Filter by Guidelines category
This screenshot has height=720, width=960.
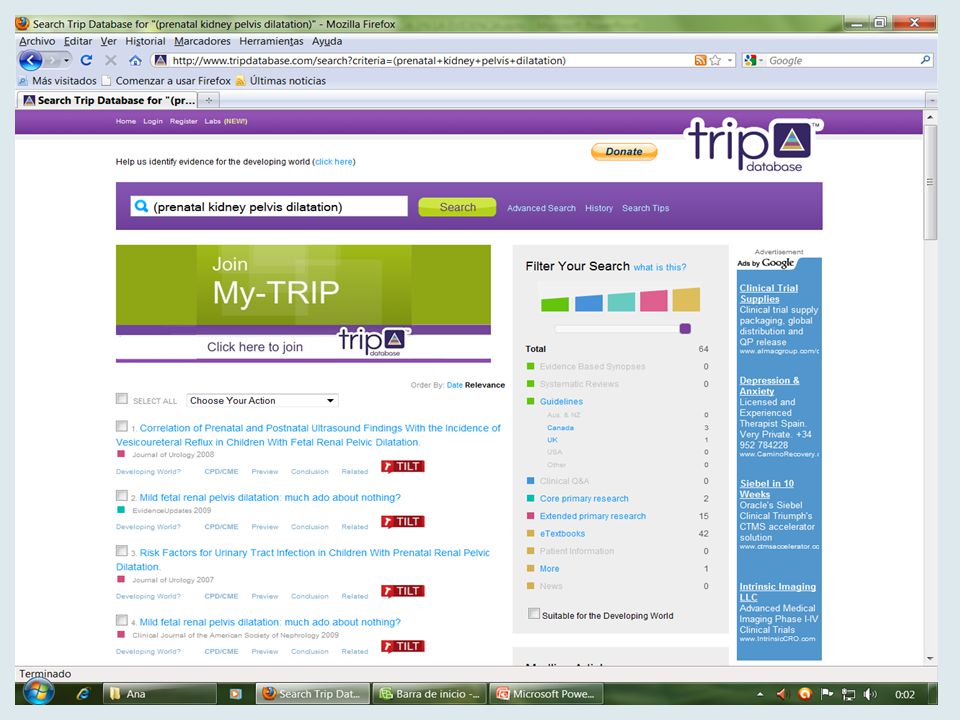coord(561,402)
